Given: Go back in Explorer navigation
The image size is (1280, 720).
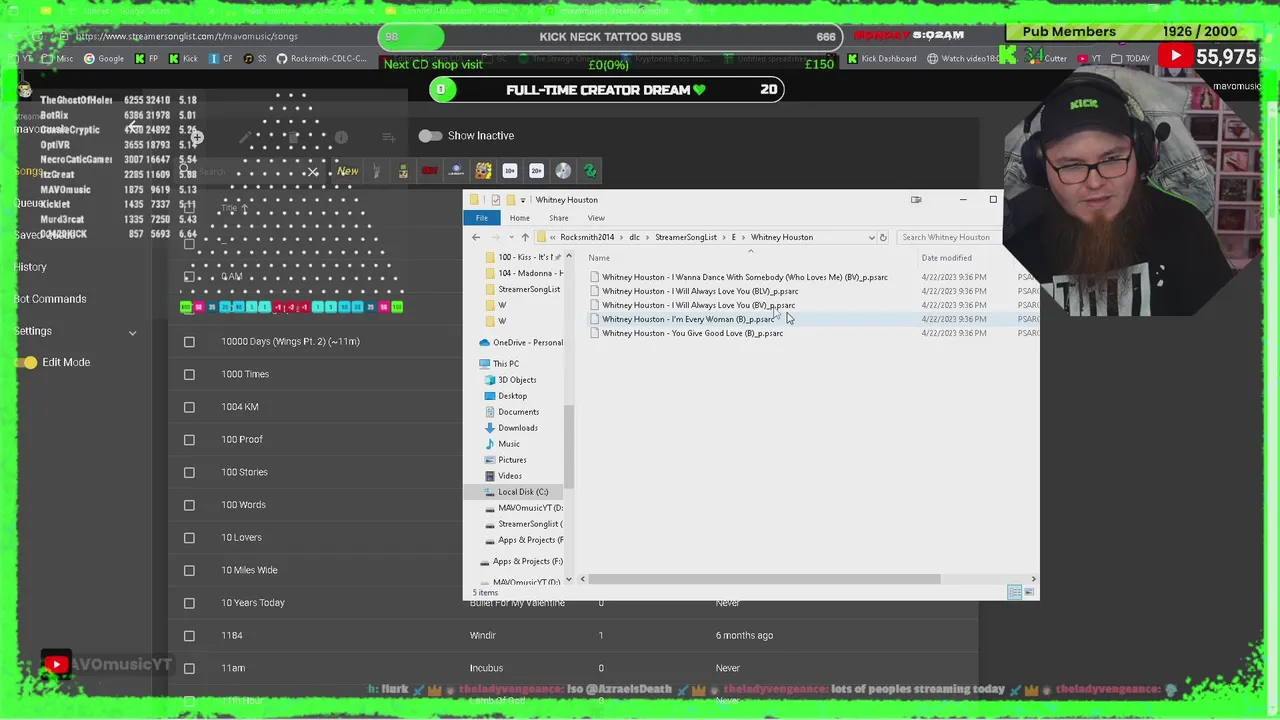Looking at the screenshot, I should coord(476,237).
